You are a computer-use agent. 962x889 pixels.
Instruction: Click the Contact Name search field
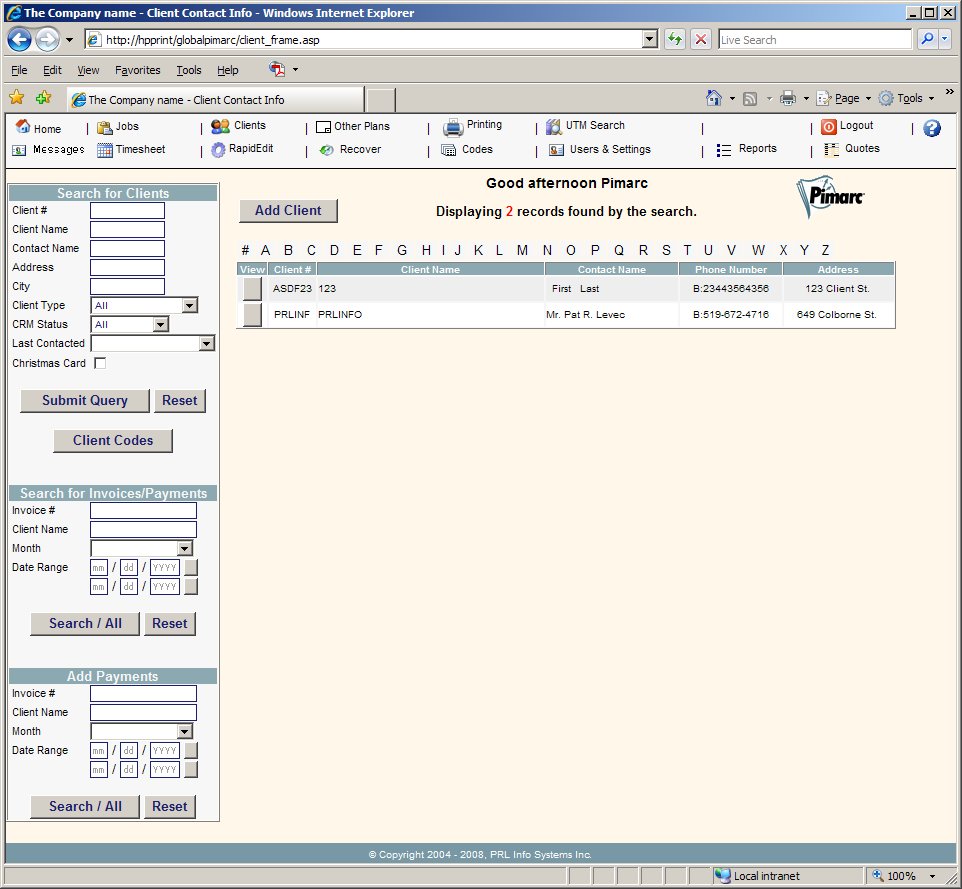128,248
